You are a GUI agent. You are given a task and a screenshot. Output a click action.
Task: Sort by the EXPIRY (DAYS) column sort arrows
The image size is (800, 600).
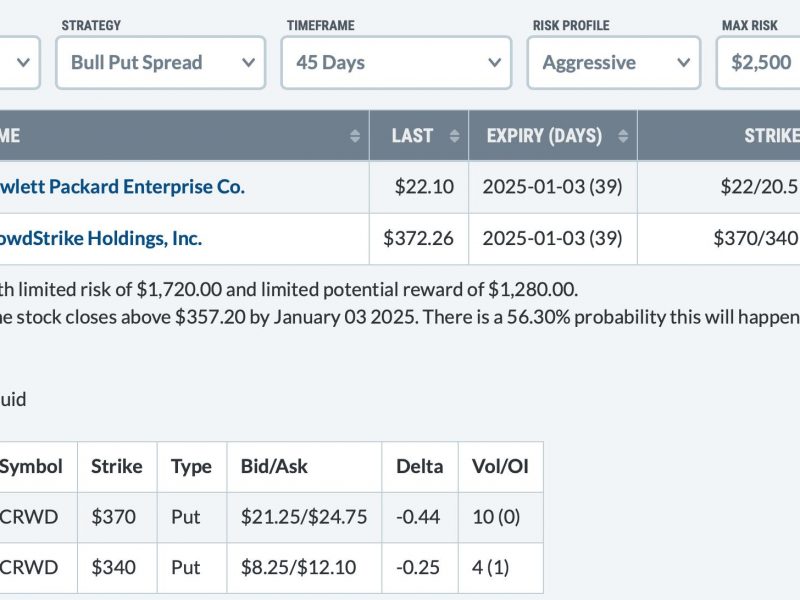point(622,136)
